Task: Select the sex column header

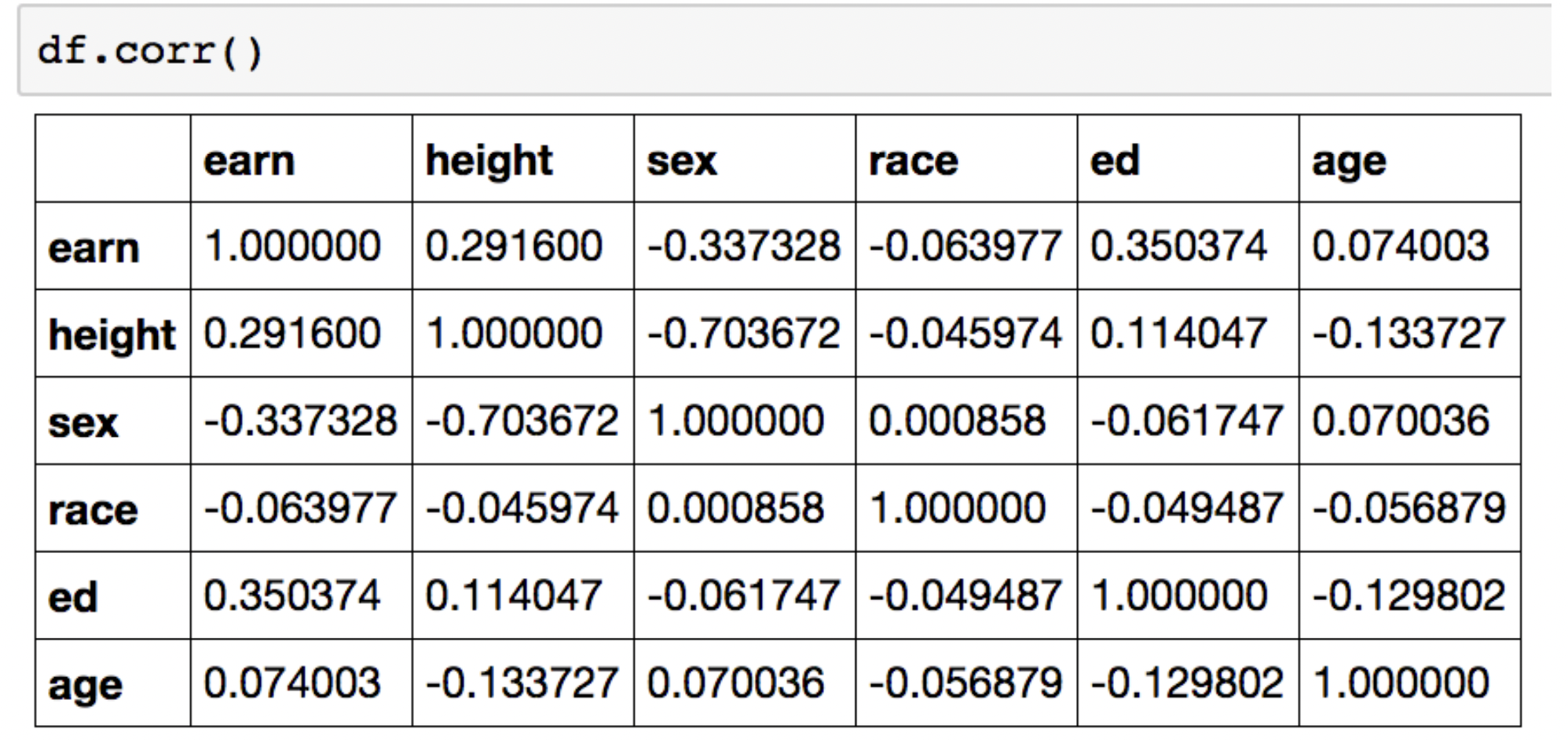Action: [x=745, y=159]
